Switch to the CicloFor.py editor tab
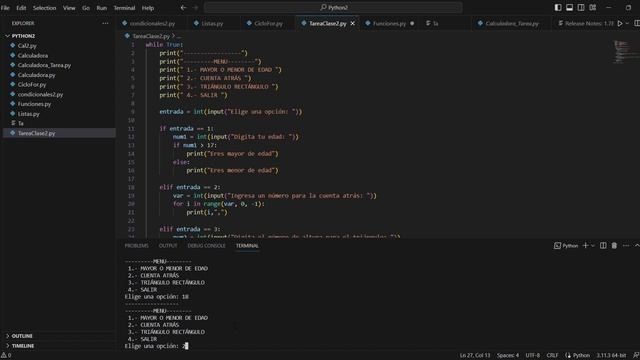 [268, 24]
